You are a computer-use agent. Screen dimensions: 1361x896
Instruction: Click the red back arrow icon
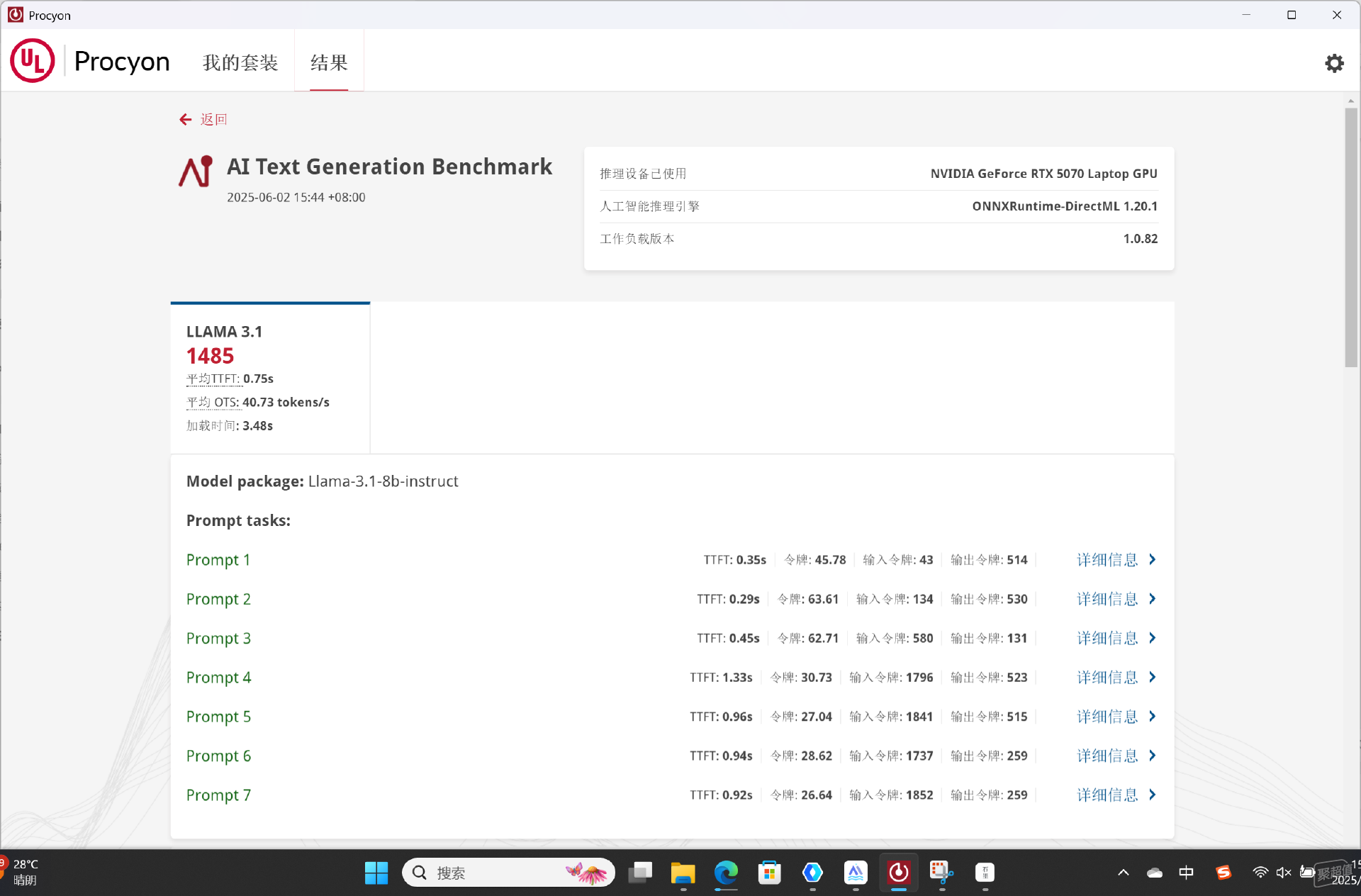[x=185, y=120]
